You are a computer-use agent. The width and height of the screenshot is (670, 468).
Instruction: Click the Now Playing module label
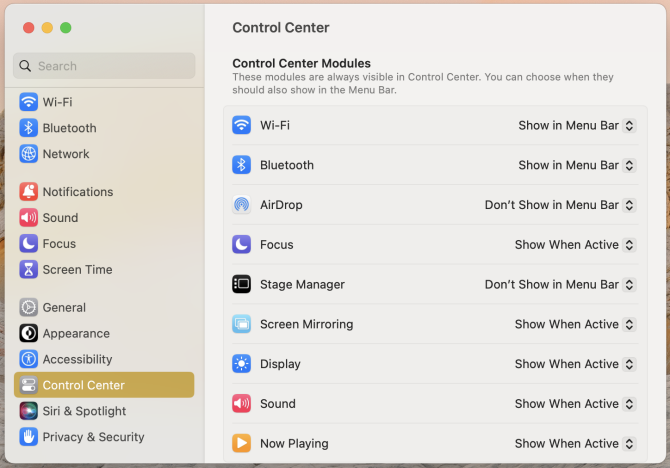[294, 444]
